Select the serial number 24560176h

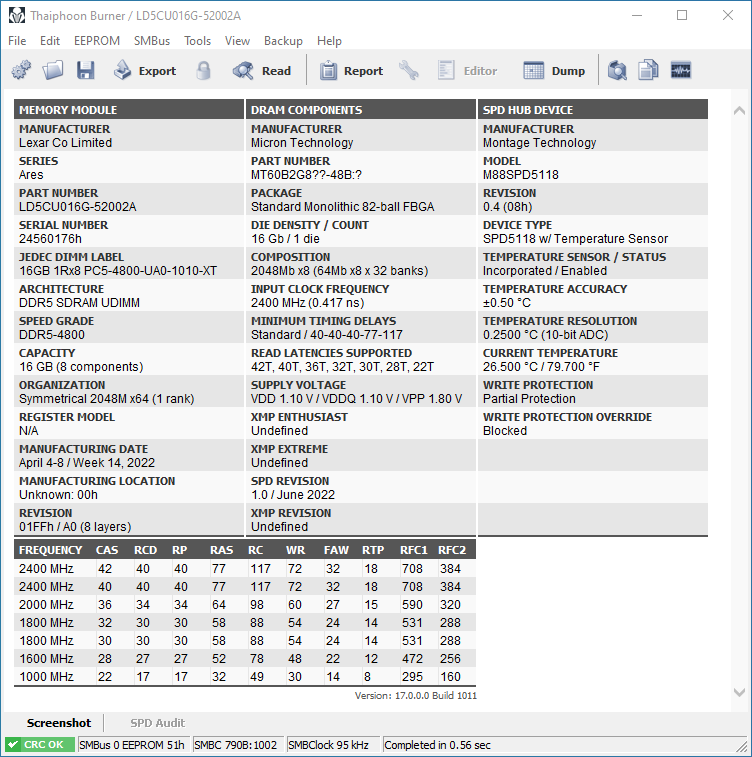[x=50, y=238]
